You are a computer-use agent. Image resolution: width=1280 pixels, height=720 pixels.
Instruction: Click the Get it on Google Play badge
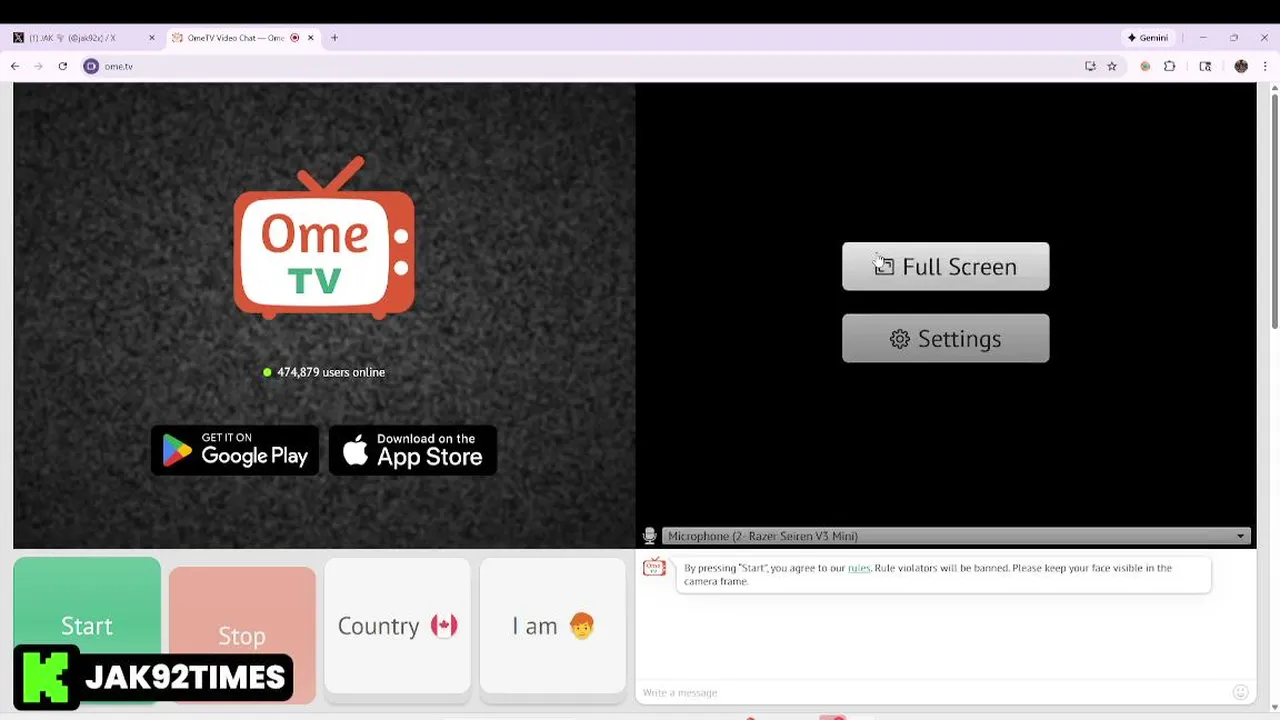coord(235,450)
